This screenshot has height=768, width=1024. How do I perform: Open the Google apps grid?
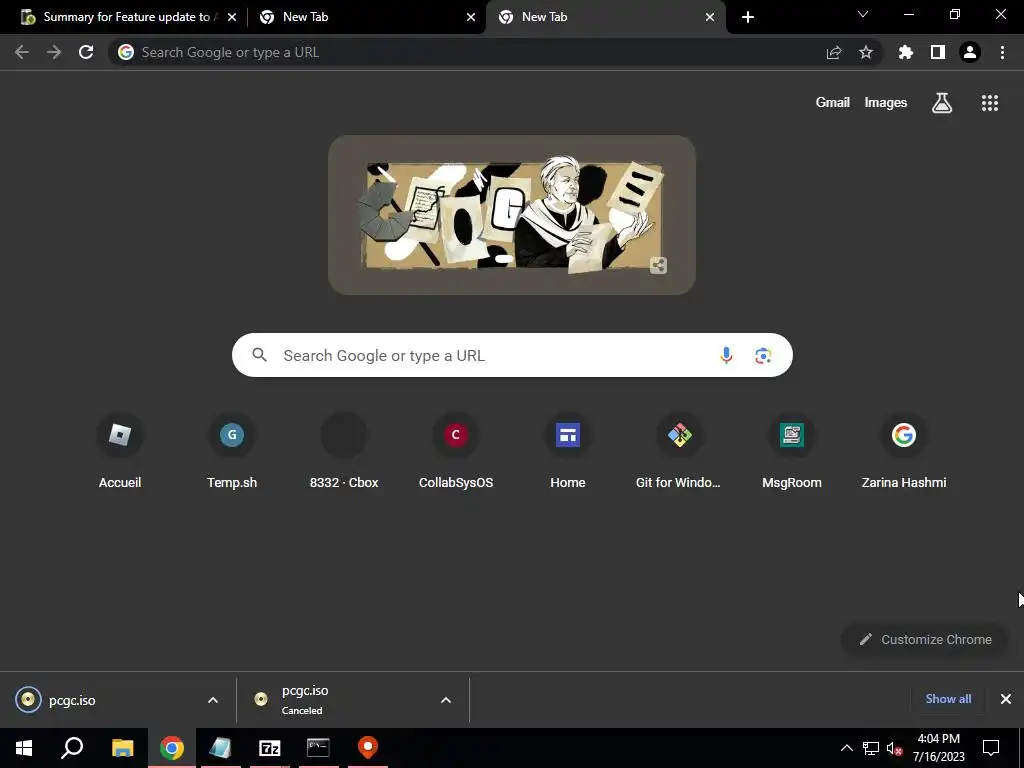[x=990, y=103]
